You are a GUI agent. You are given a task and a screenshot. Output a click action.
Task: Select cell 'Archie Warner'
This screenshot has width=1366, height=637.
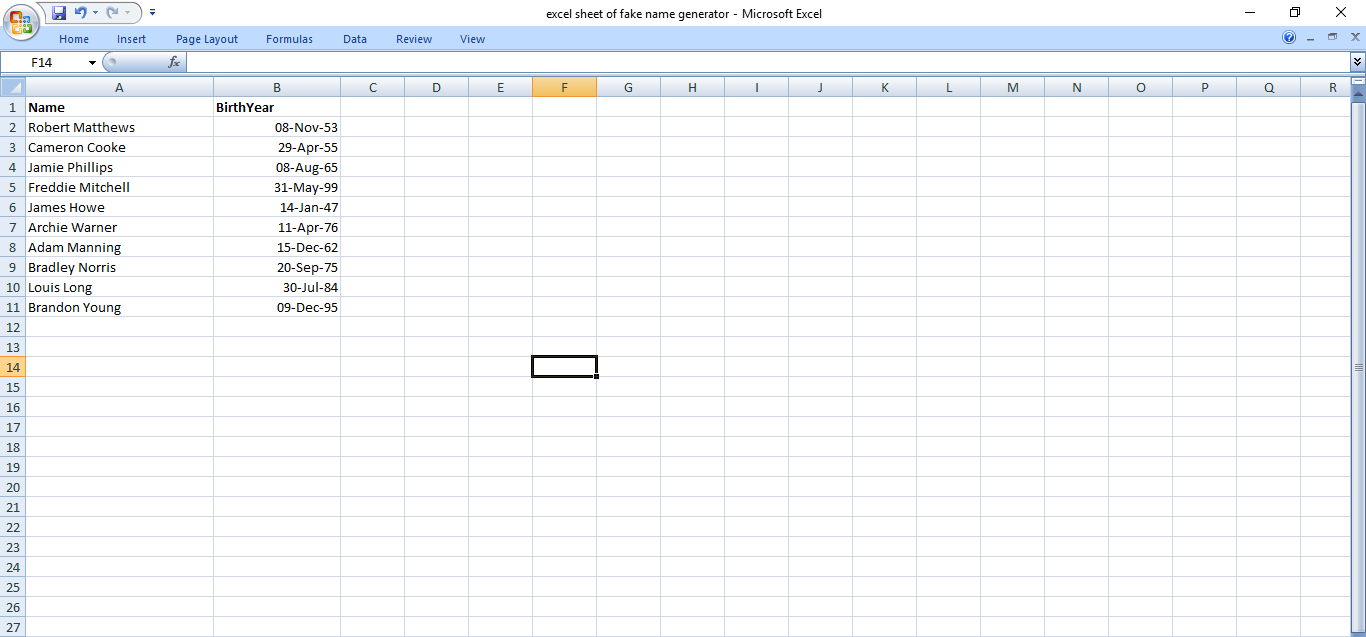point(119,227)
